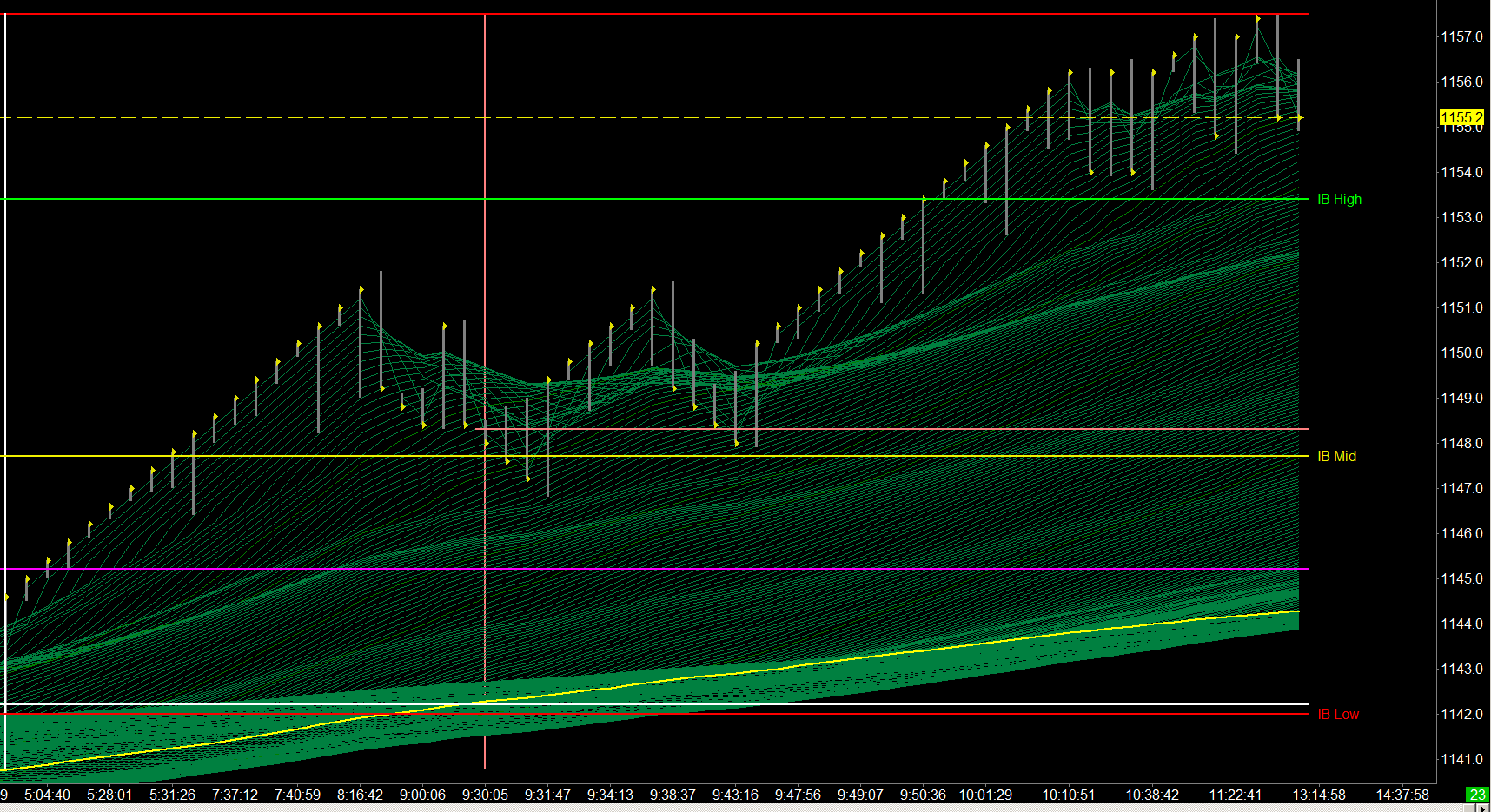Click the 5:28:01 time axis label

pos(109,795)
